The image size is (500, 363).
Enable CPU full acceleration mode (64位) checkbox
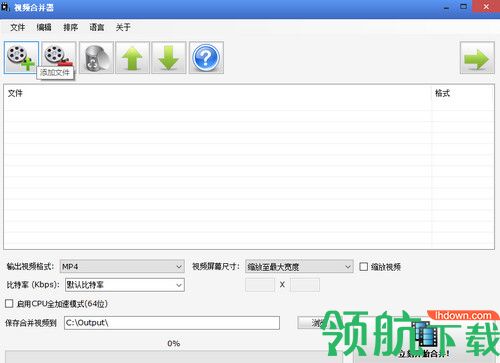click(x=9, y=303)
